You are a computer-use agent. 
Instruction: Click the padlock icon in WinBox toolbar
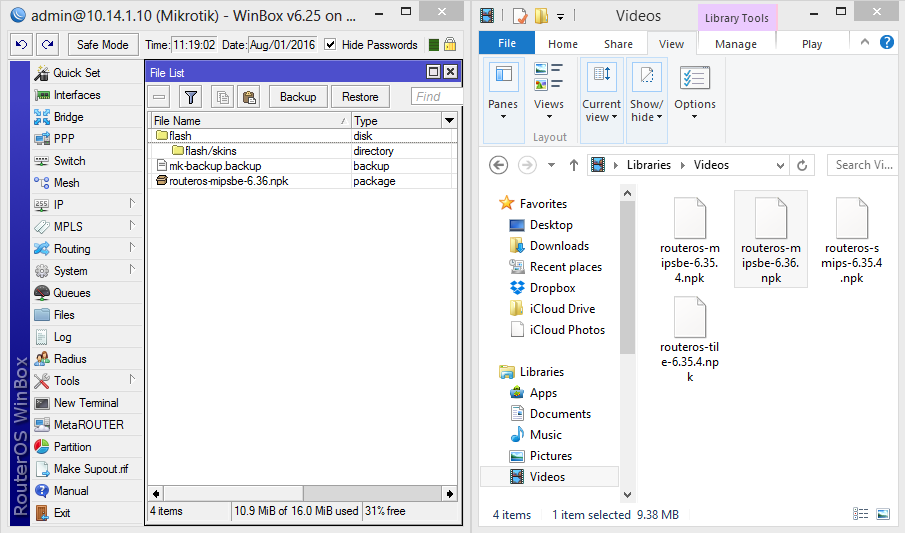click(x=450, y=44)
